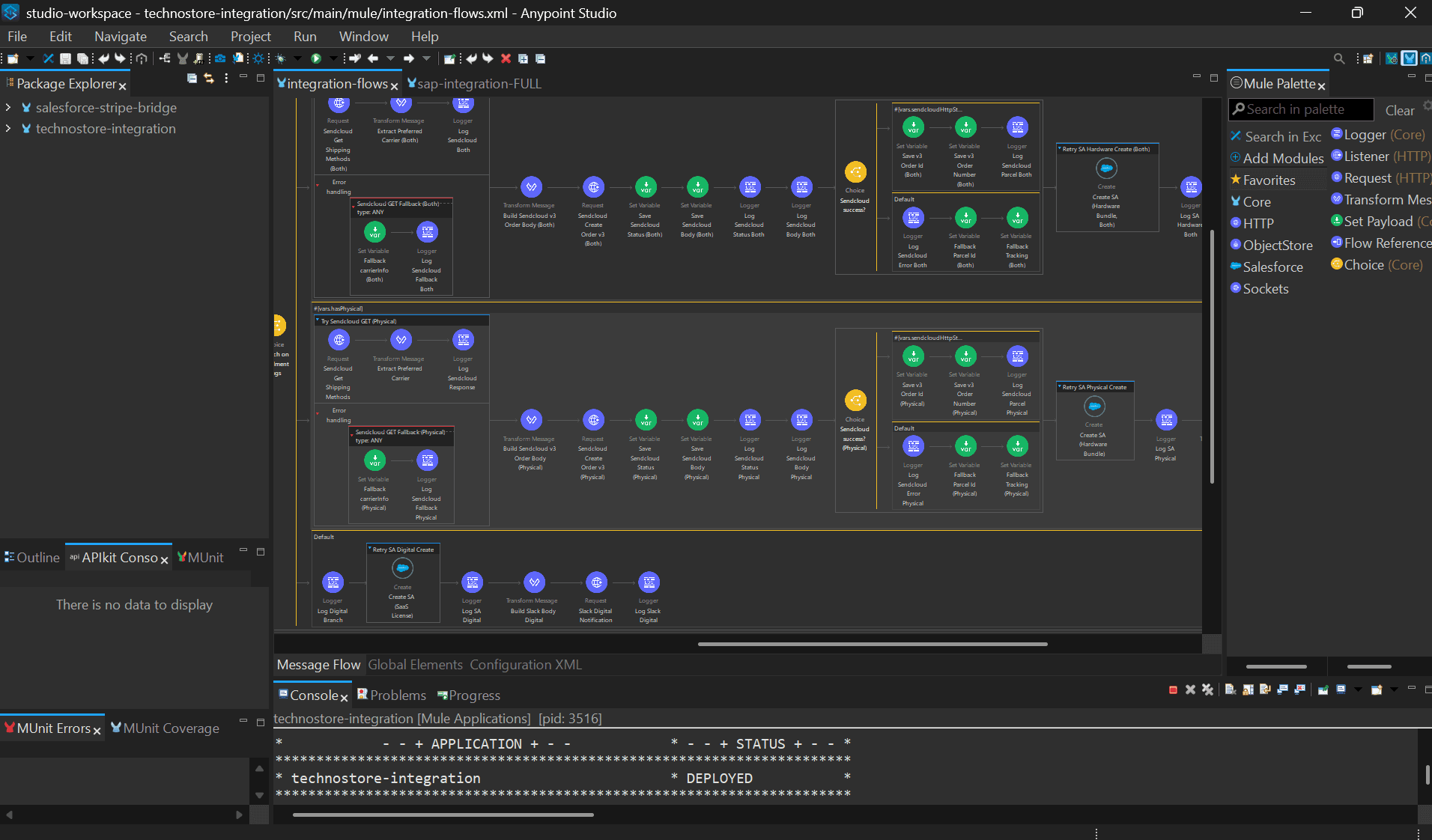Click Clear button in Mule Palette

[1400, 110]
